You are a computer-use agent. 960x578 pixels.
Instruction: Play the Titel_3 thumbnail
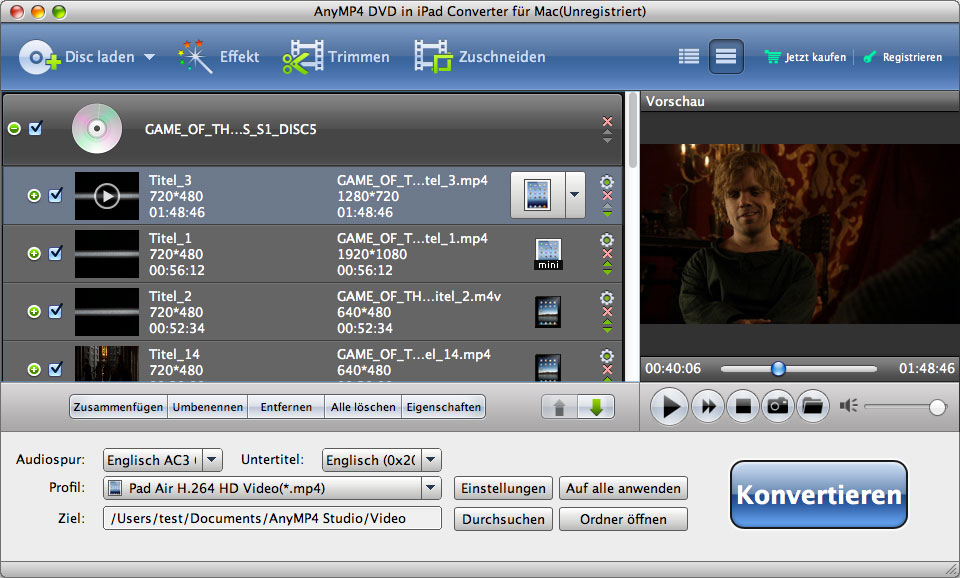(x=107, y=196)
